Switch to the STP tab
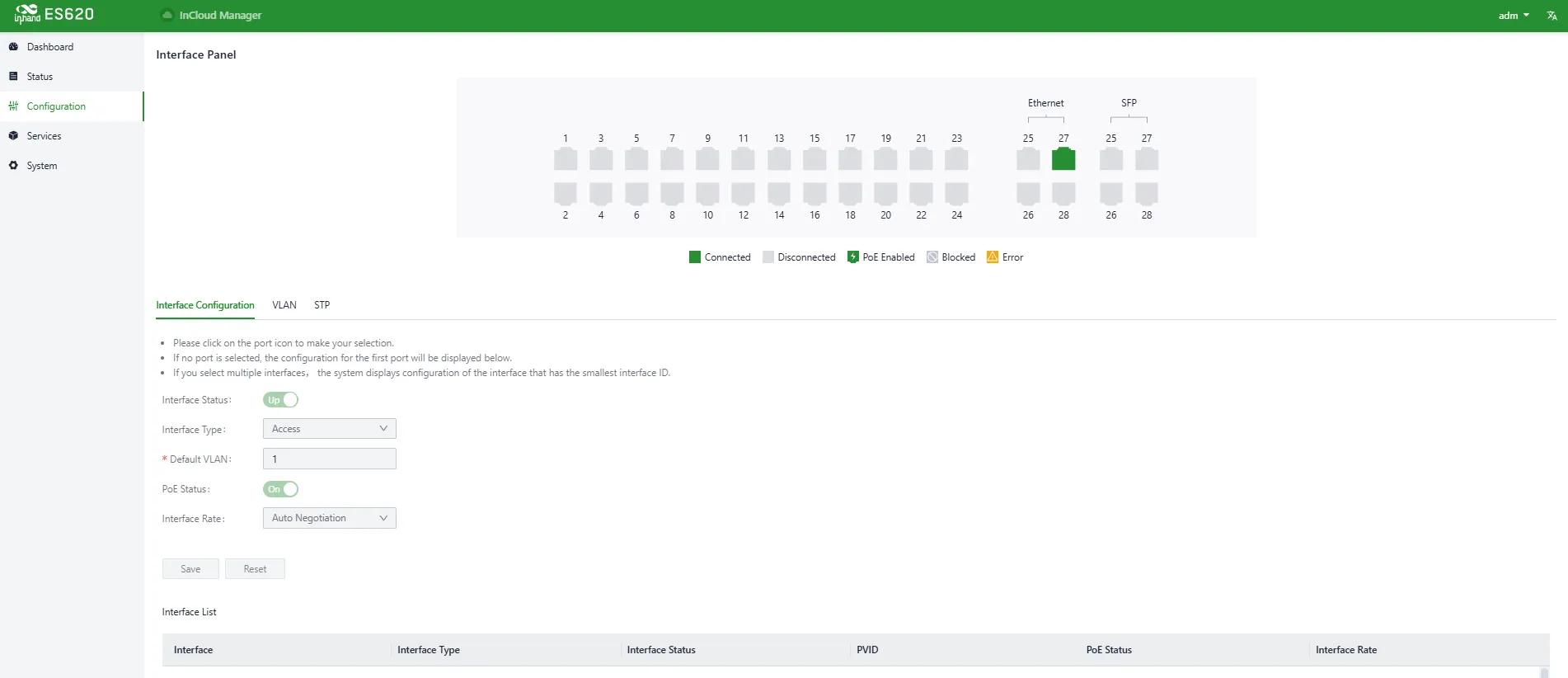 coord(322,305)
